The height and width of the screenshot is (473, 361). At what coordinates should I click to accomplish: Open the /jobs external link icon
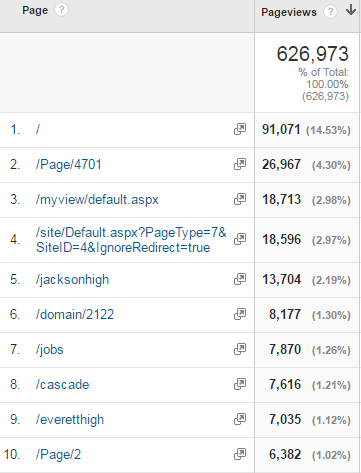click(240, 349)
